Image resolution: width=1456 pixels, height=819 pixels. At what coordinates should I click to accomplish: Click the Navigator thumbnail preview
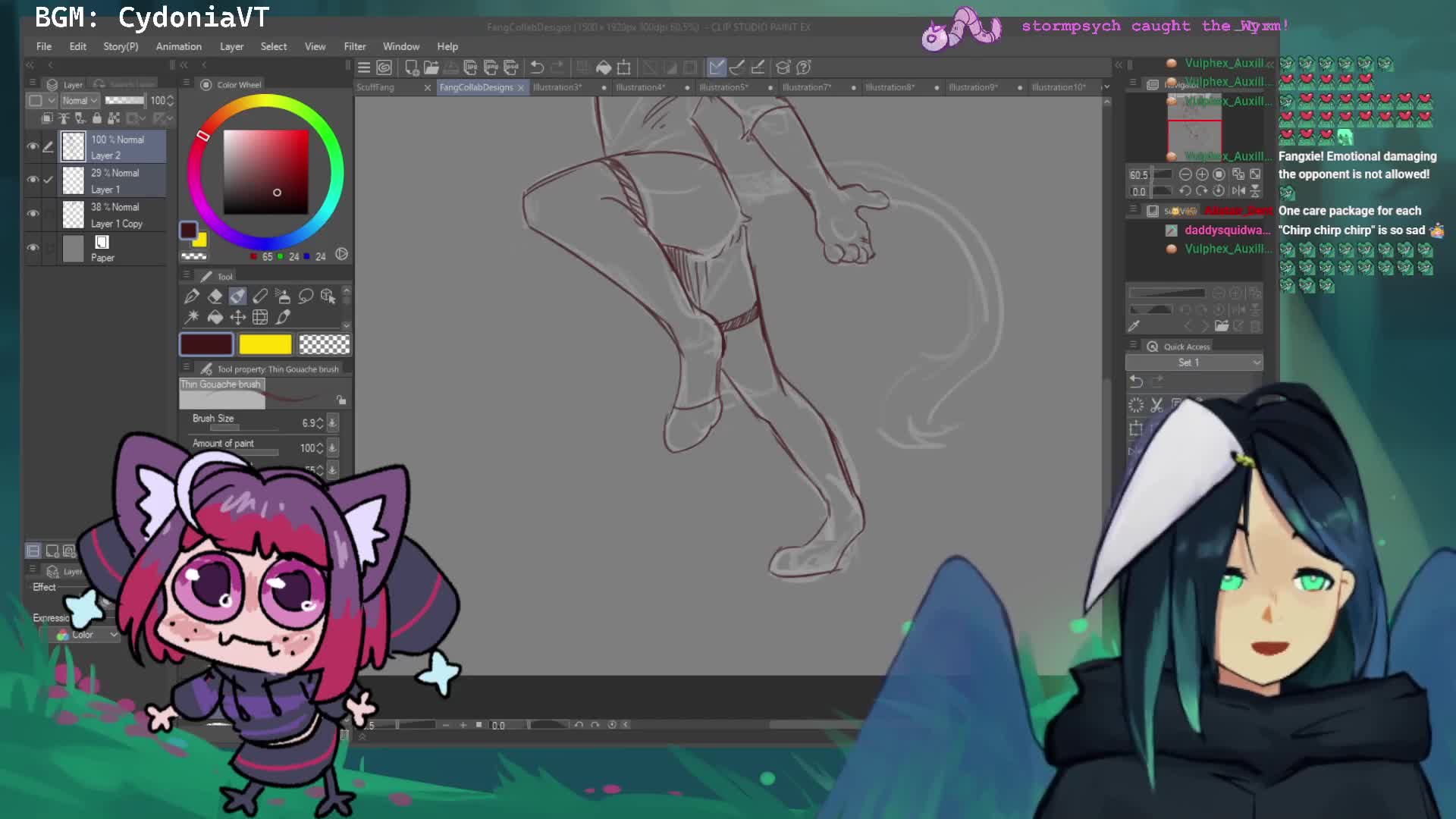pyautogui.click(x=1194, y=128)
